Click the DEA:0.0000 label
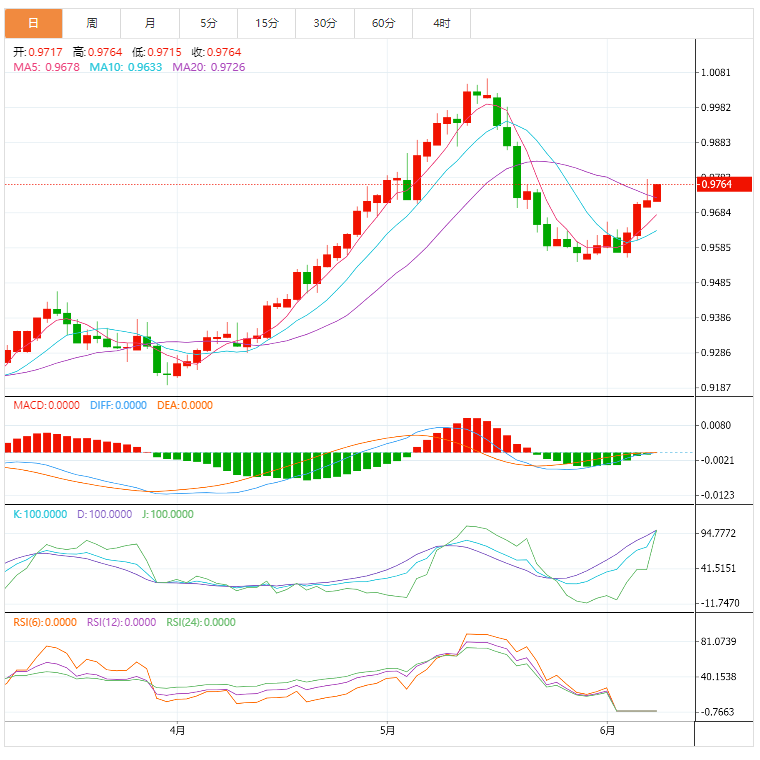The image size is (760, 760). click(x=185, y=405)
